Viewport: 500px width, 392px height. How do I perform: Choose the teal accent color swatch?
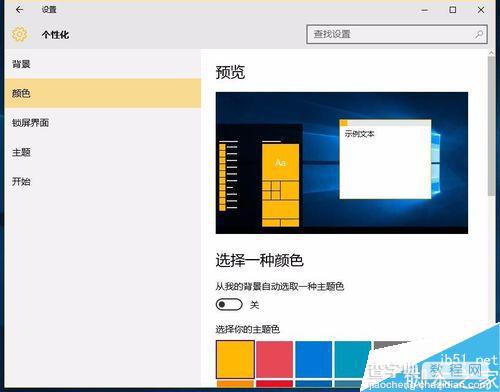[x=353, y=359]
